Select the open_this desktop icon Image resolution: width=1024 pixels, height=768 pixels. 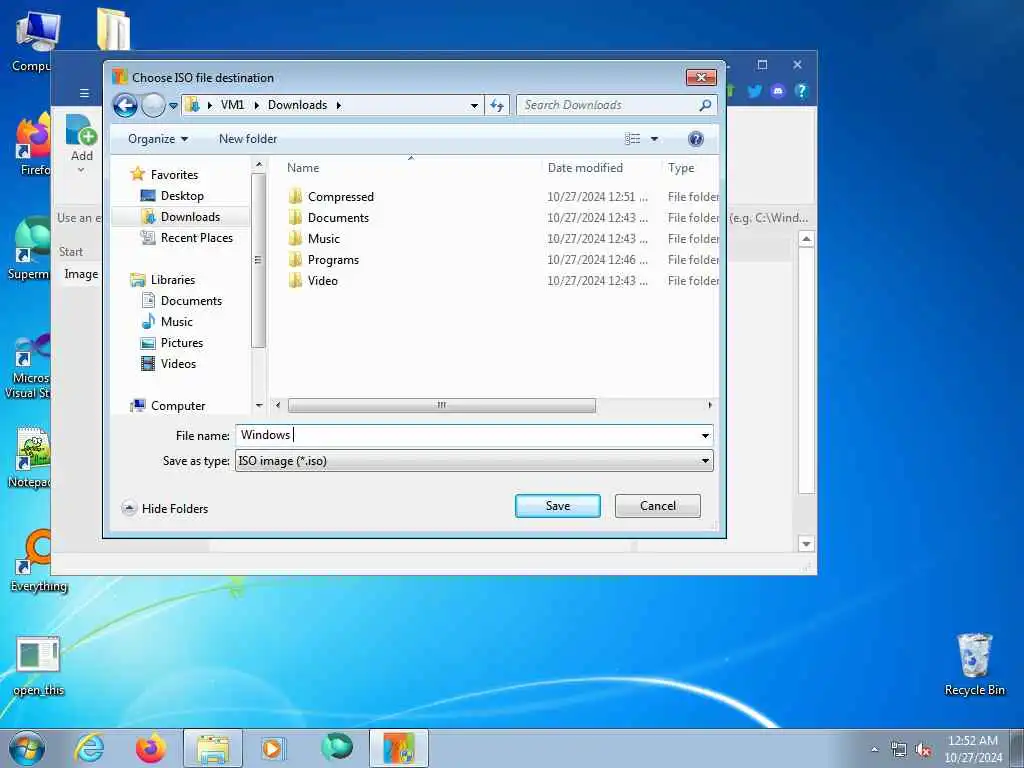pyautogui.click(x=38, y=665)
